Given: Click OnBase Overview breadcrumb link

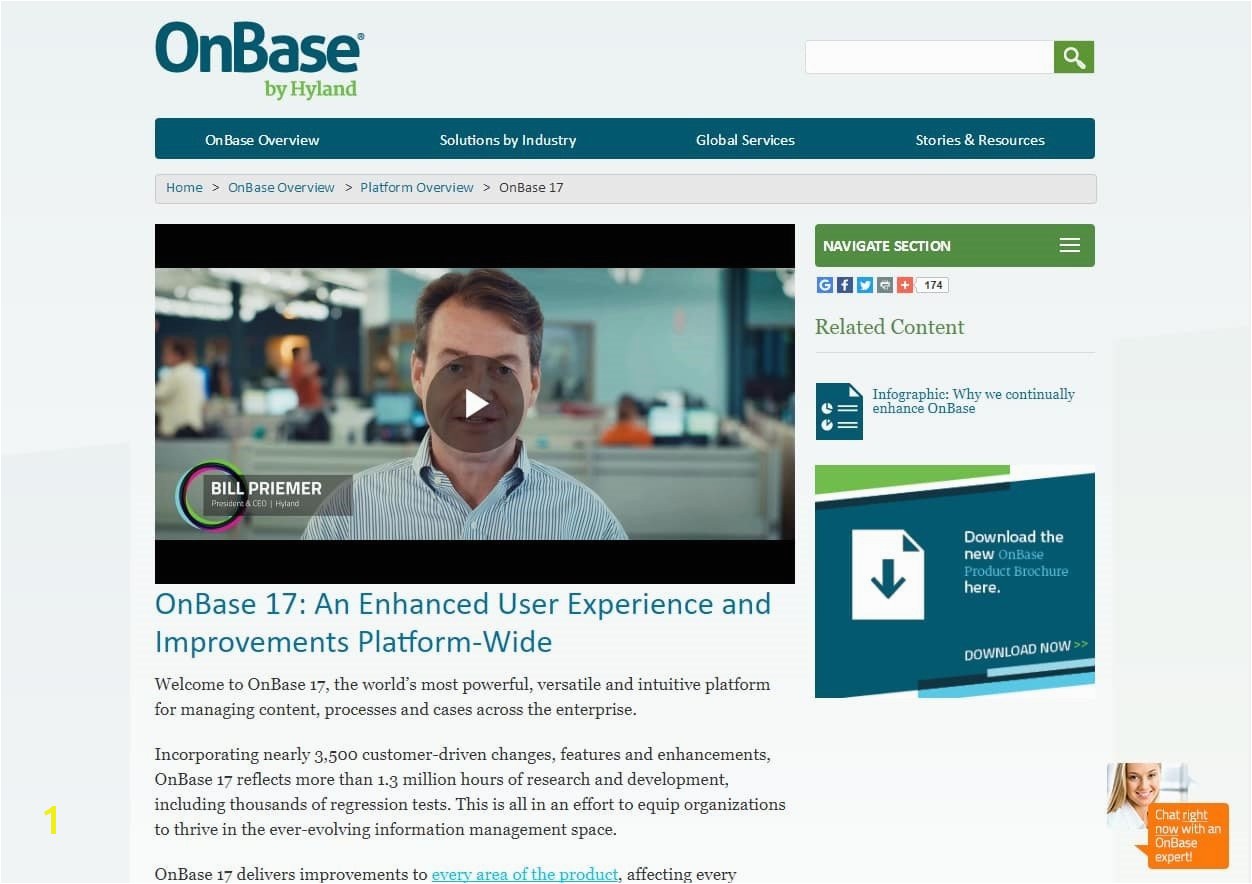Looking at the screenshot, I should (x=281, y=187).
